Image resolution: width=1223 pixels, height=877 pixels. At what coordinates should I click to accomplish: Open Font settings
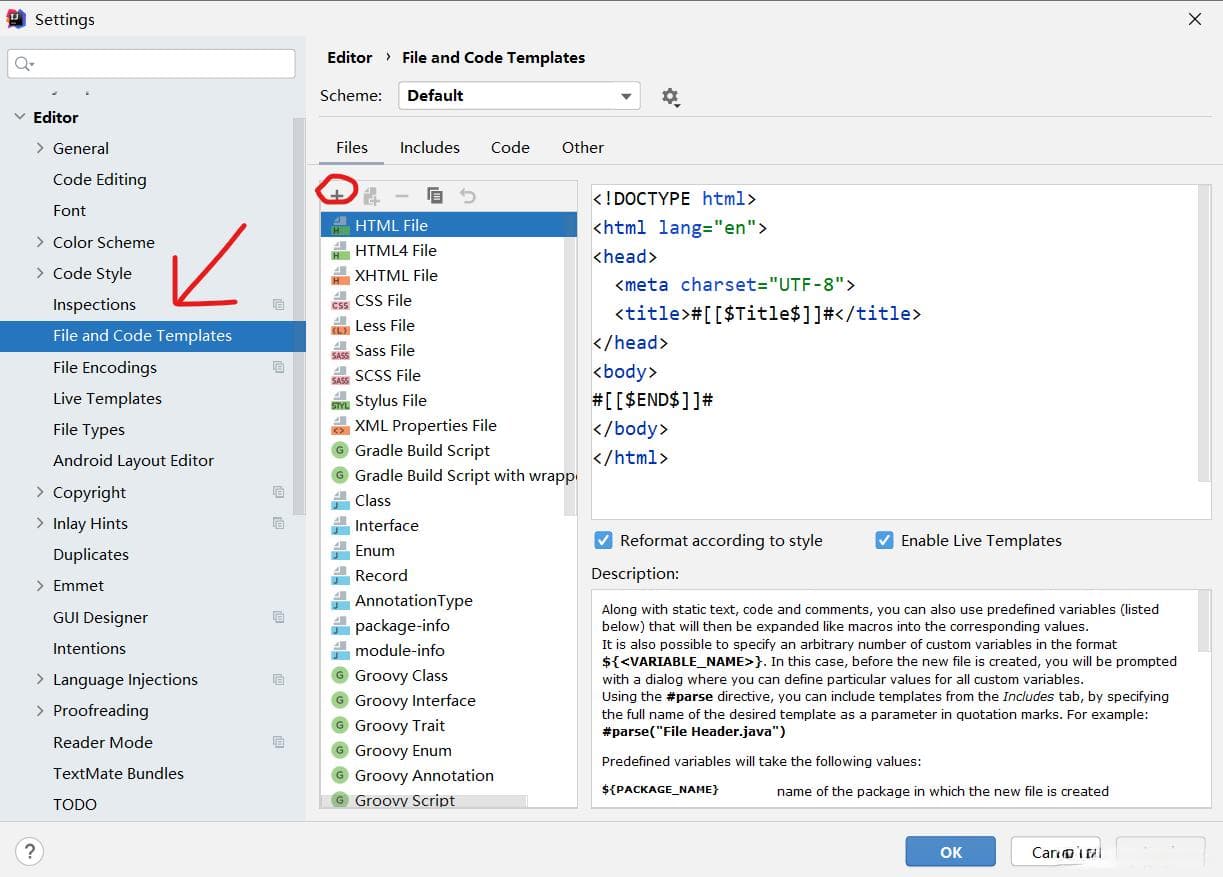click(70, 210)
